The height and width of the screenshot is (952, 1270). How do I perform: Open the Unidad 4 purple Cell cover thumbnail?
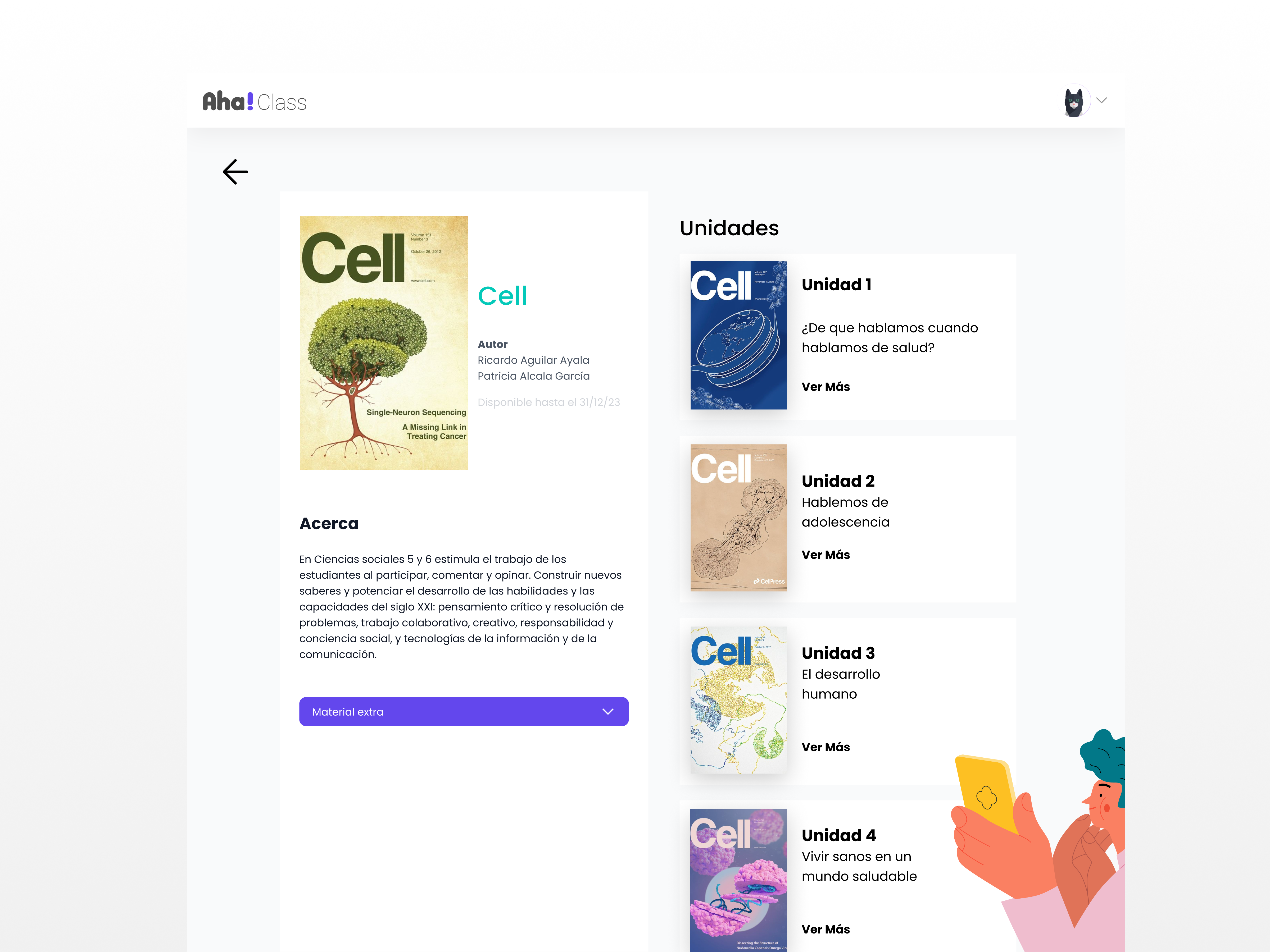pos(738,880)
